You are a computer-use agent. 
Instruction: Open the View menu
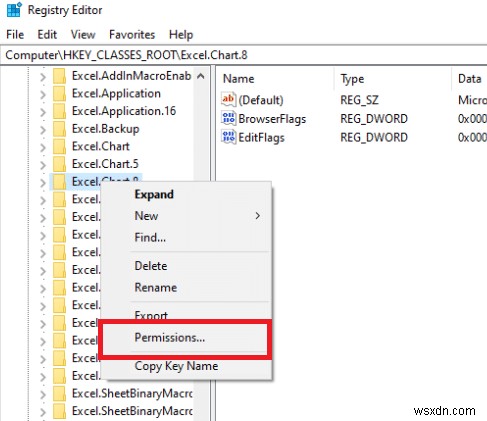click(83, 35)
